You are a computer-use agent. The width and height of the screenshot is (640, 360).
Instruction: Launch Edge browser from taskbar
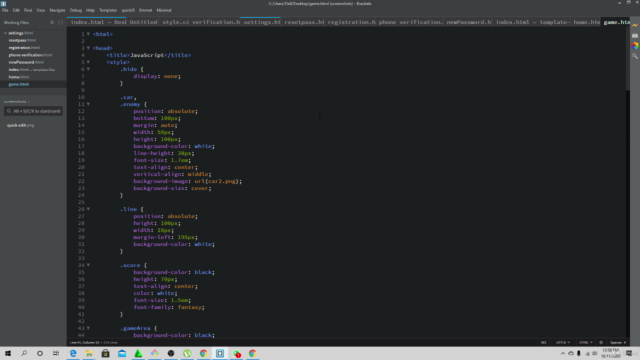coord(73,353)
